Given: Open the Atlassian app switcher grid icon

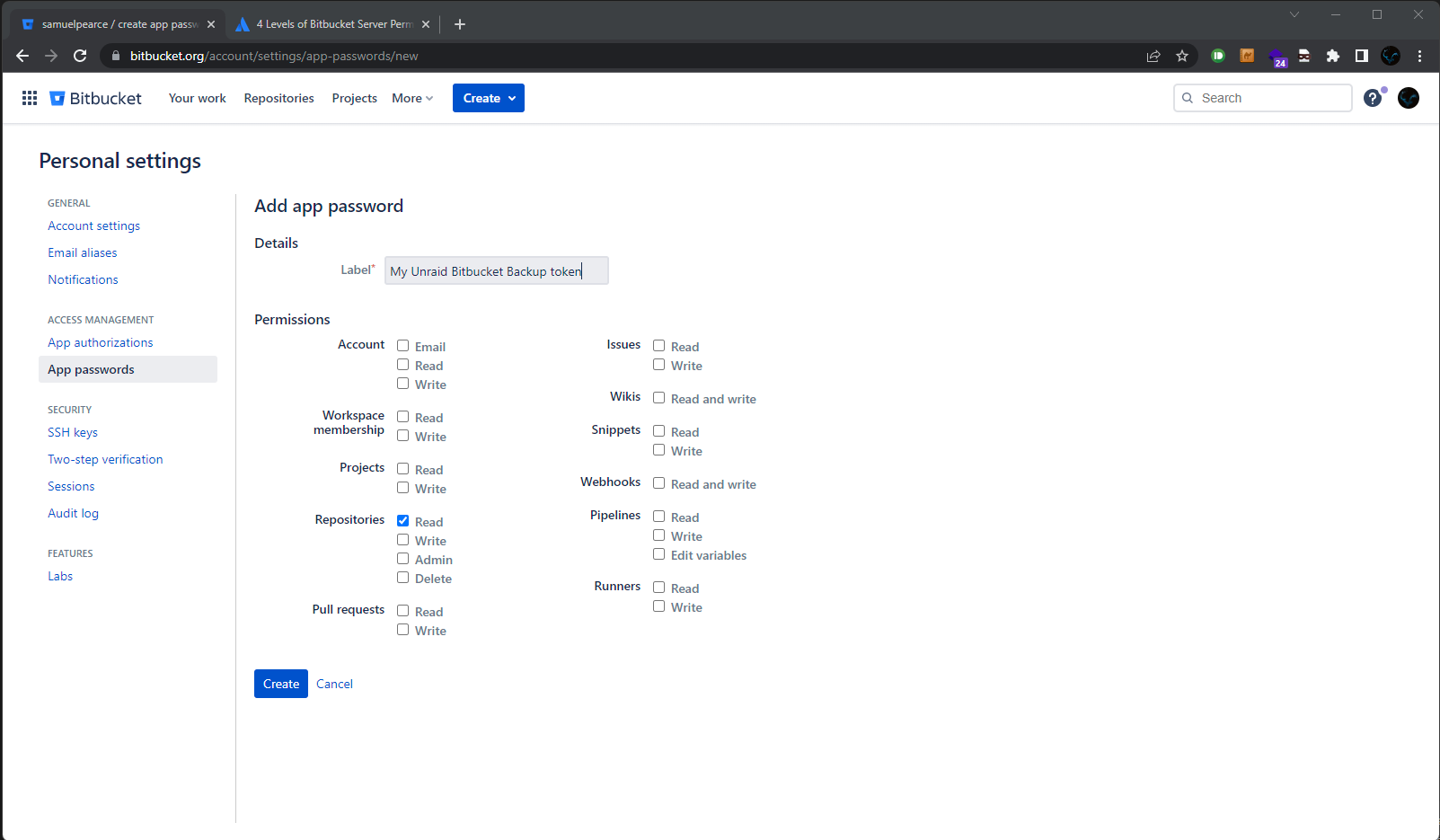Looking at the screenshot, I should (30, 98).
